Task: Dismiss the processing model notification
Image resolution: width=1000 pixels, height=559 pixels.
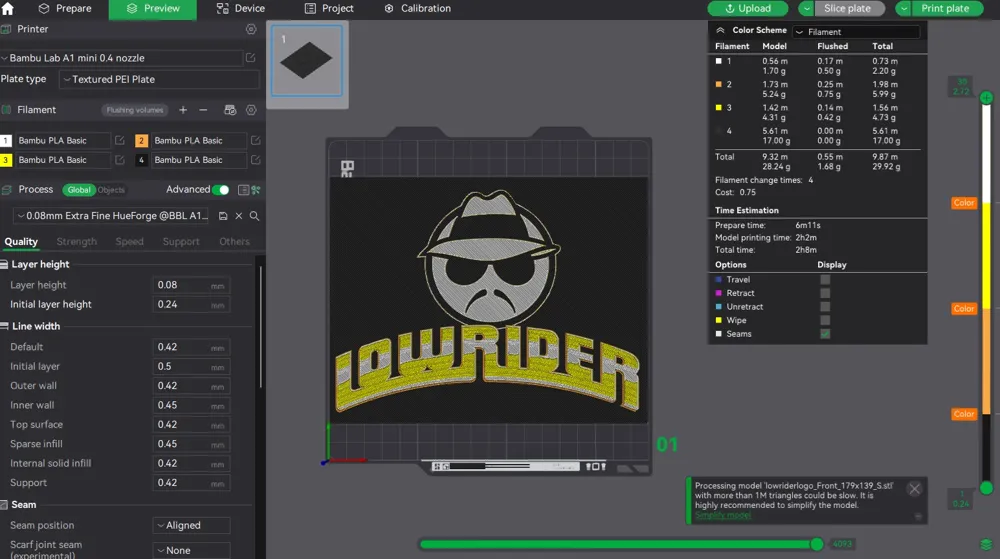Action: [915, 489]
